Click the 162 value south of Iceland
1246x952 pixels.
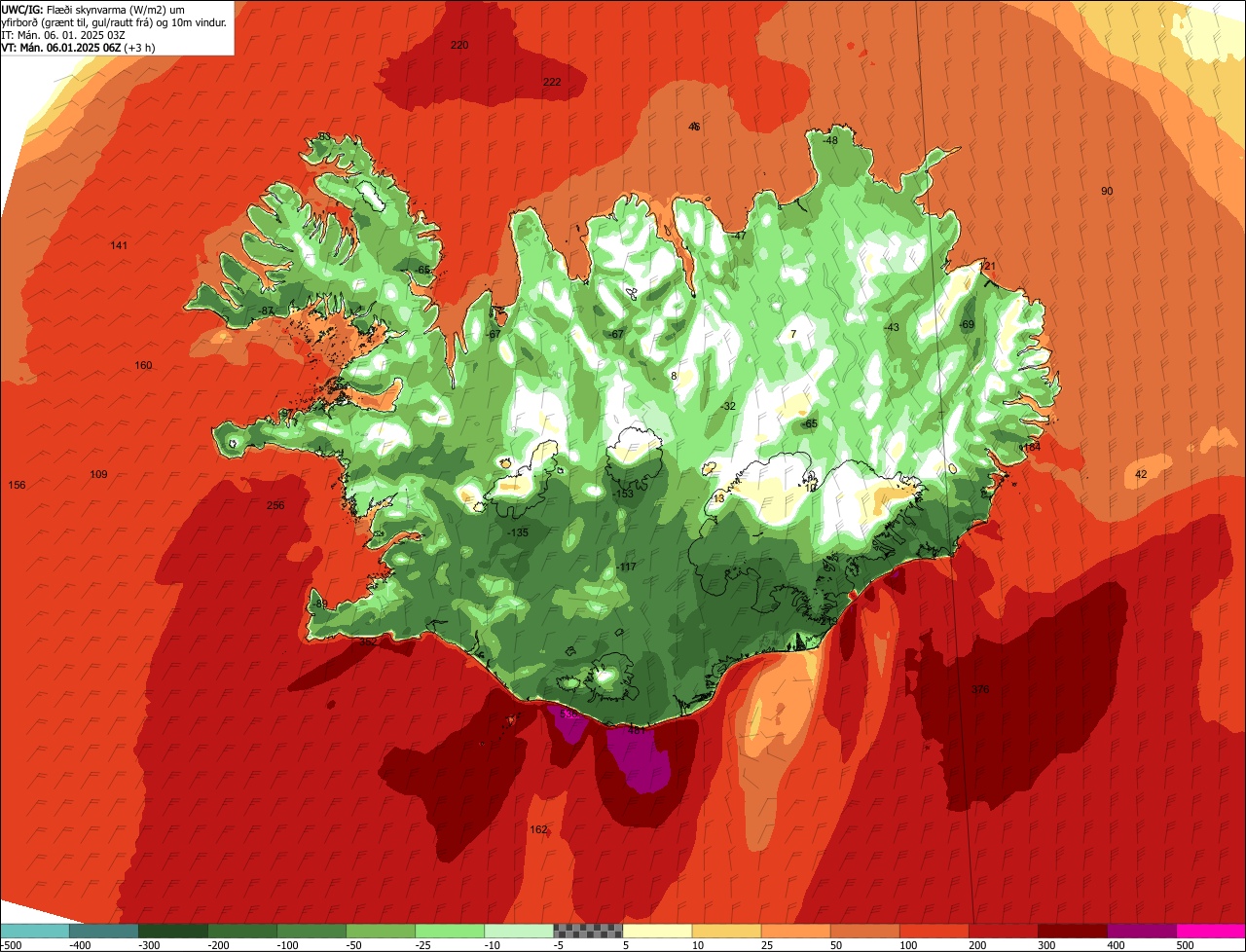[538, 829]
